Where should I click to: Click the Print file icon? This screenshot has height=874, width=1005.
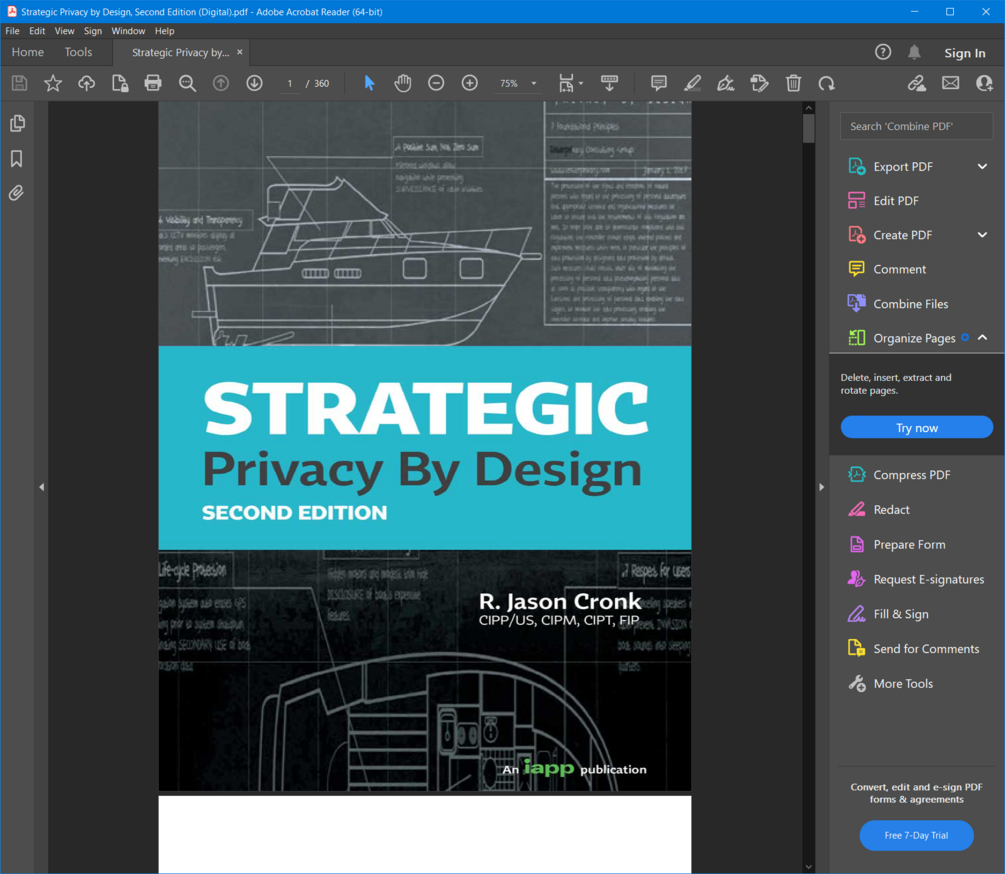(153, 83)
